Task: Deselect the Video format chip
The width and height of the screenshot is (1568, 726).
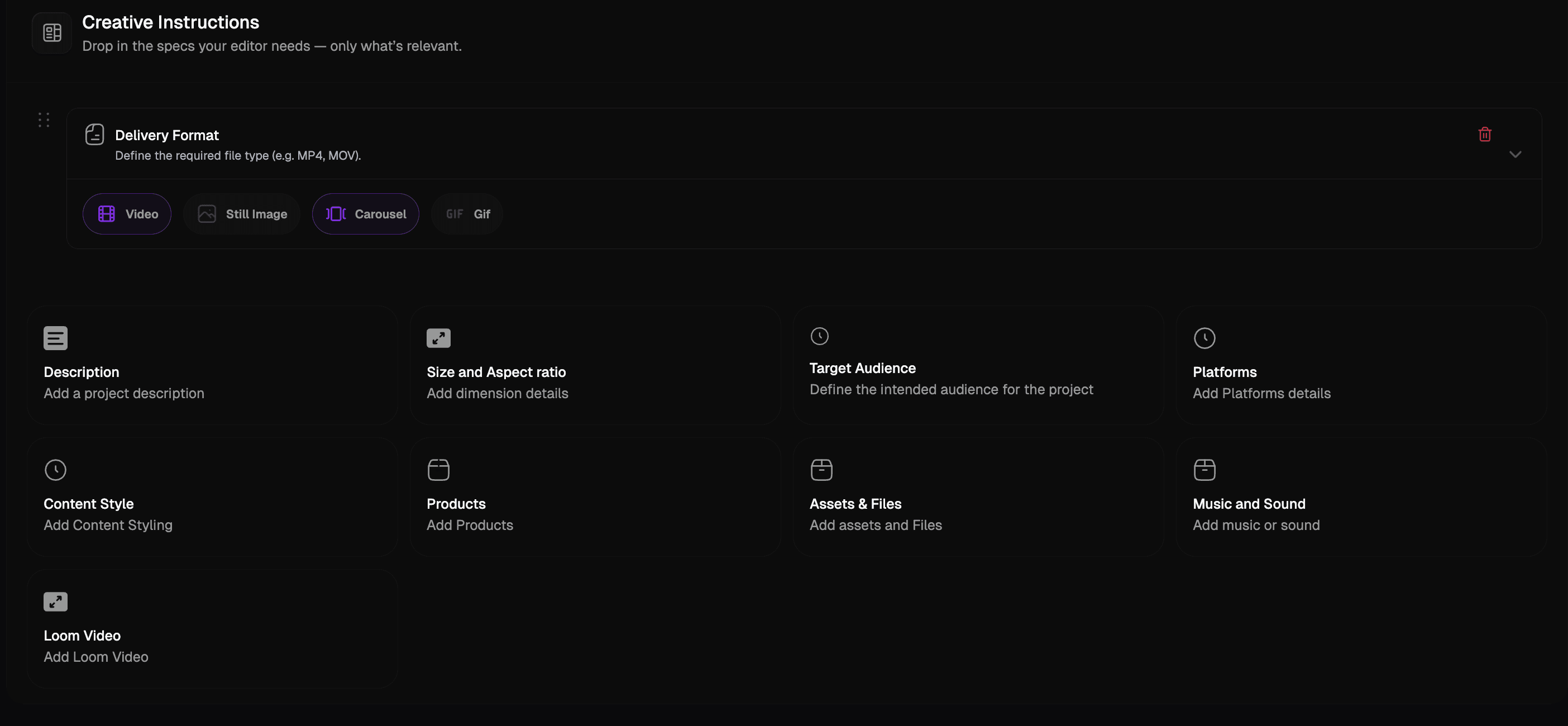Action: [127, 214]
